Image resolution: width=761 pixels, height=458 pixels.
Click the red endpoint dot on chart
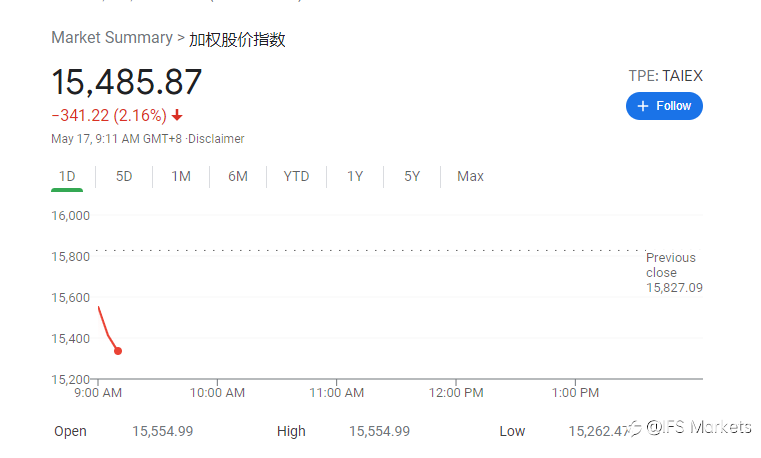click(x=118, y=351)
